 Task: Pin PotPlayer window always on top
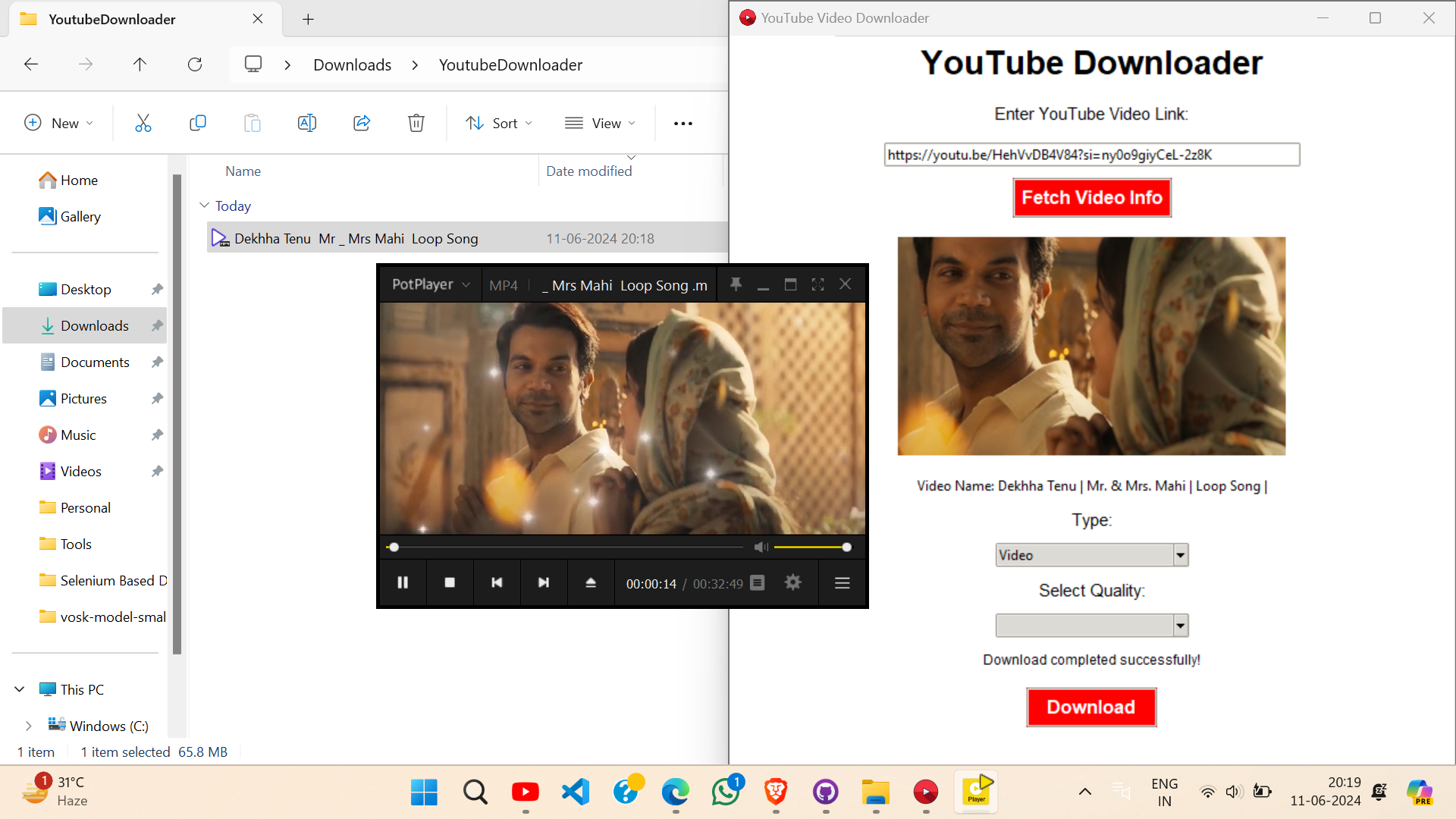[x=735, y=284]
